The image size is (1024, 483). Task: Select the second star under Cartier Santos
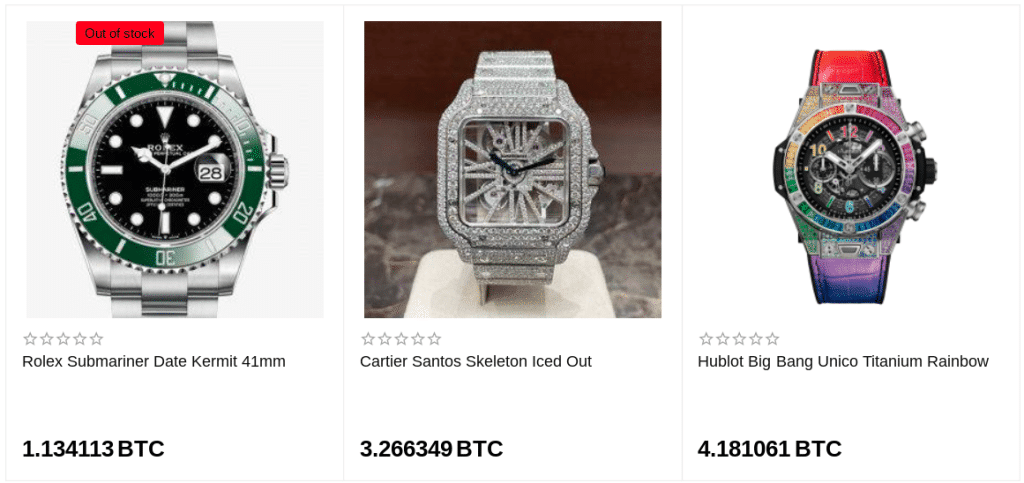point(385,339)
